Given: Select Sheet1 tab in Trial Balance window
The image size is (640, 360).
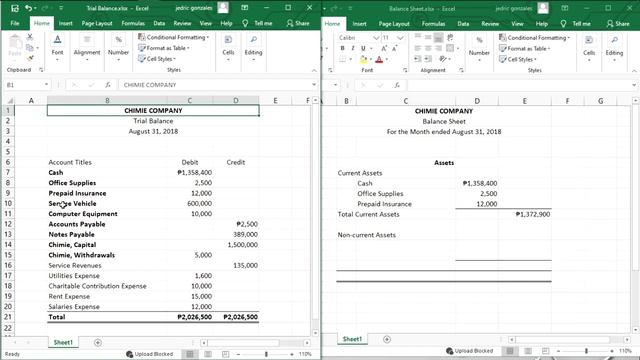Looking at the screenshot, I should (x=63, y=342).
